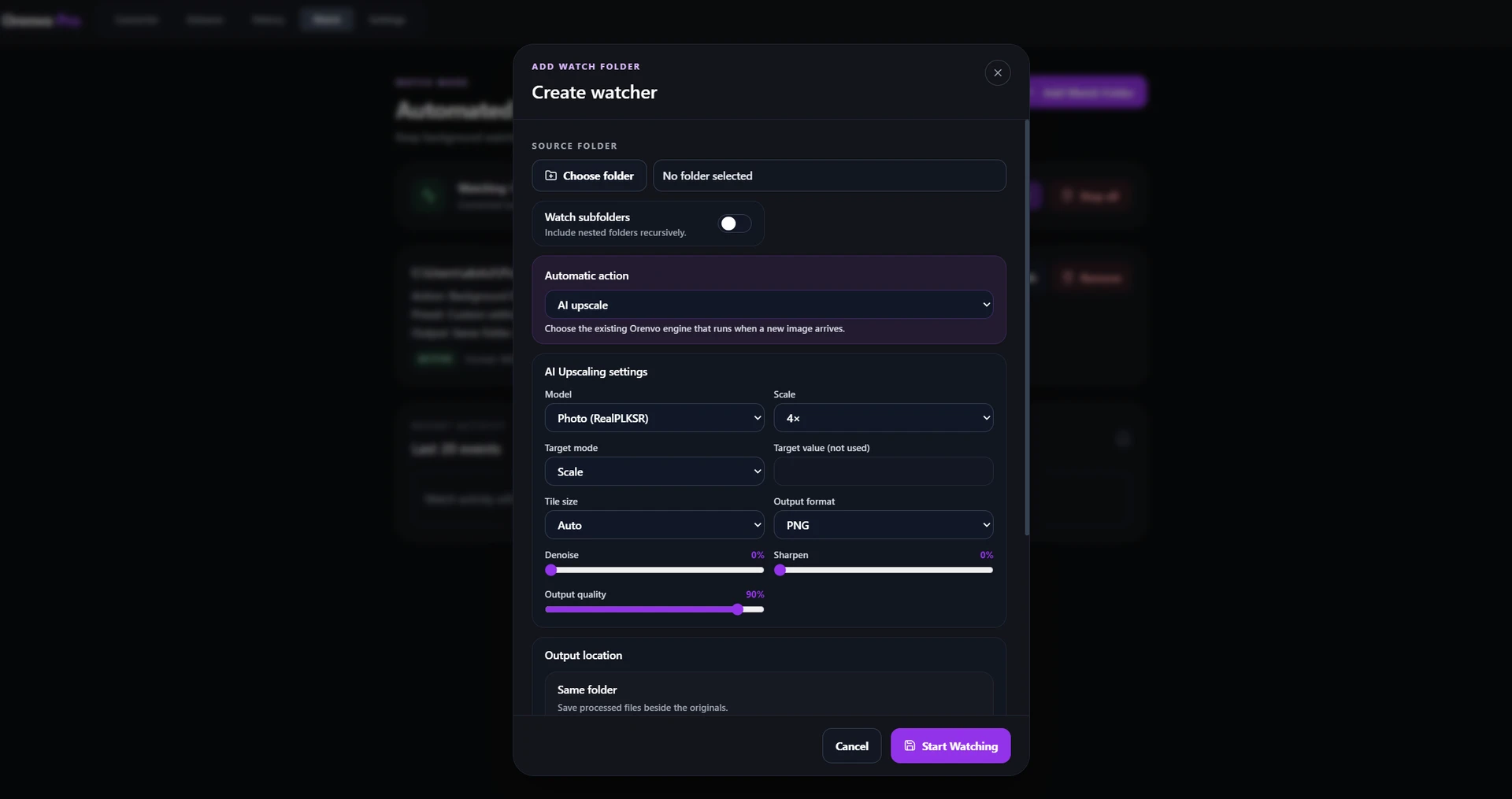Click the No folder selected path field
The image size is (1512, 799).
click(829, 176)
